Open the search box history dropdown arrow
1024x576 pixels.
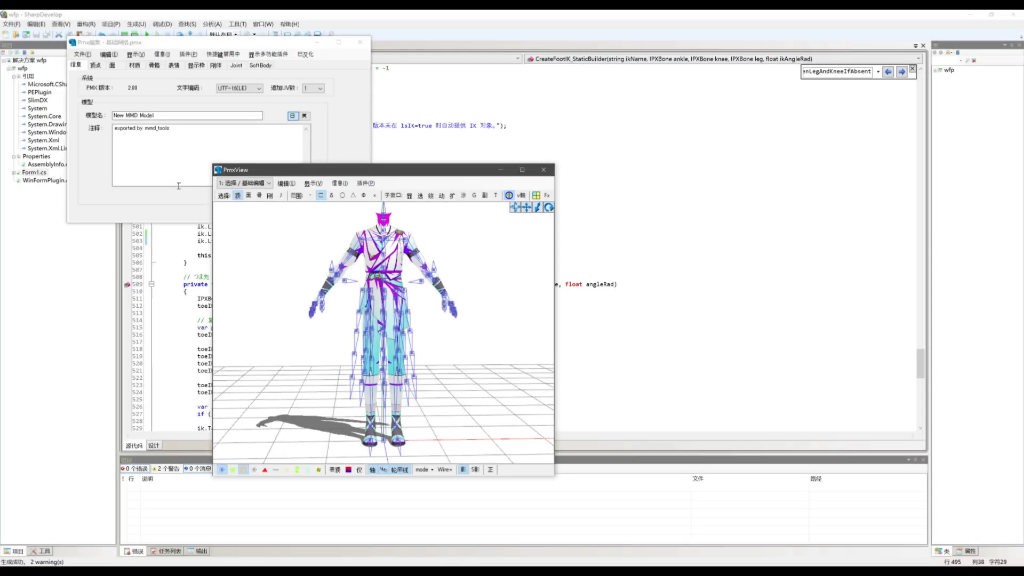[x=878, y=72]
